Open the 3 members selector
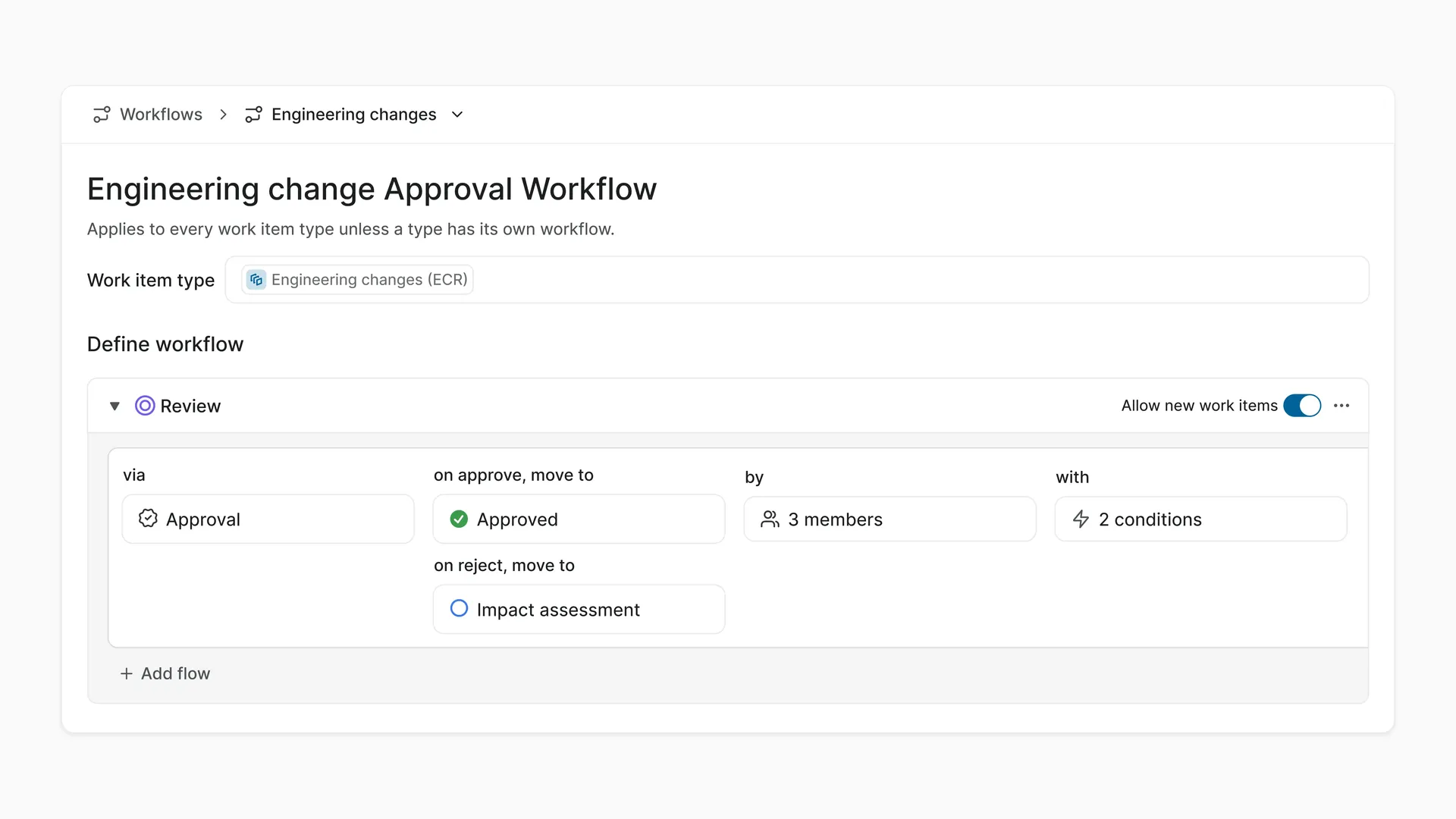 coord(890,519)
